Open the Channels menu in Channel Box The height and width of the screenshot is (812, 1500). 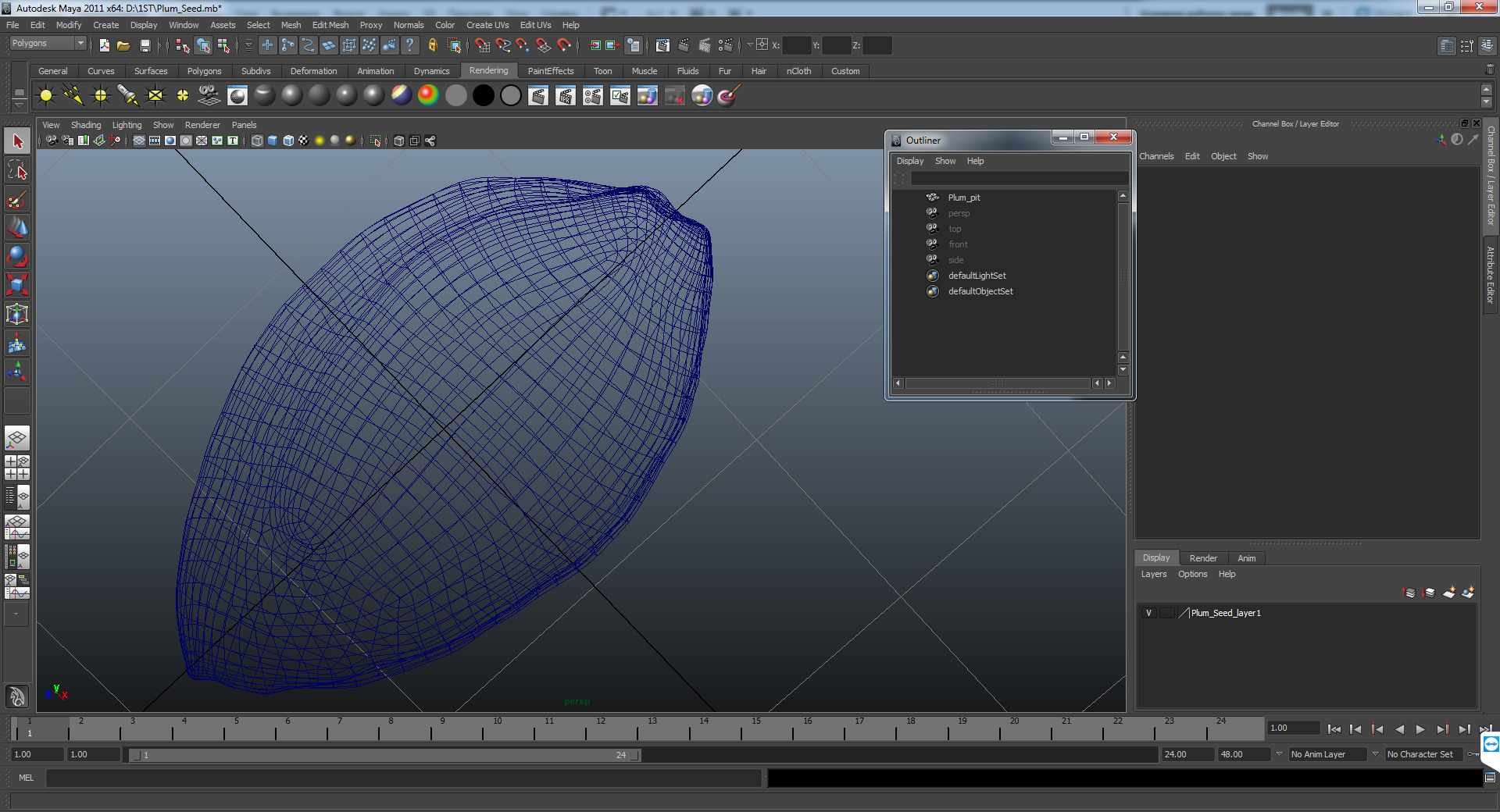click(x=1156, y=156)
